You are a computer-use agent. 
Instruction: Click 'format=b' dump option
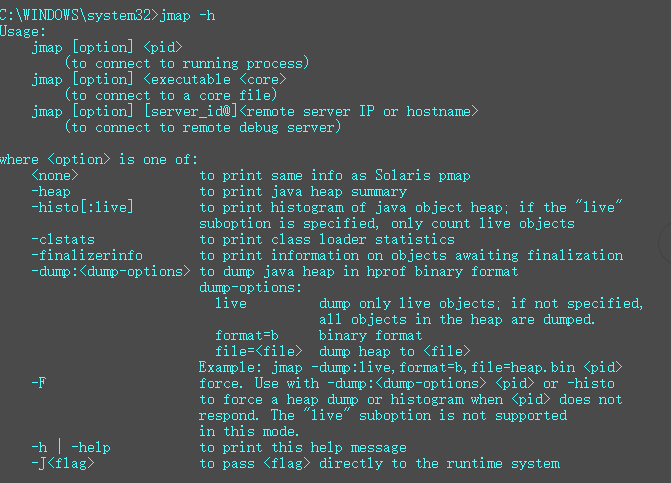coord(247,335)
